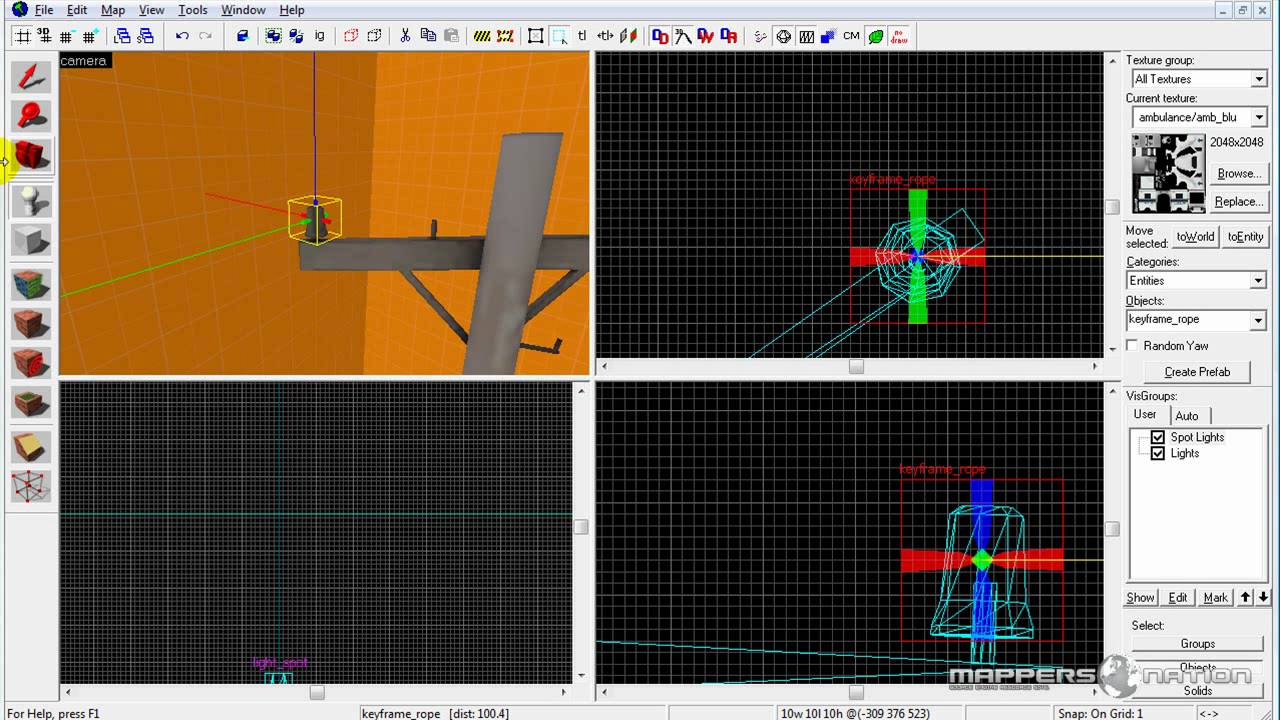Expand the Texture group dropdown
The height and width of the screenshot is (720, 1280).
click(1259, 79)
